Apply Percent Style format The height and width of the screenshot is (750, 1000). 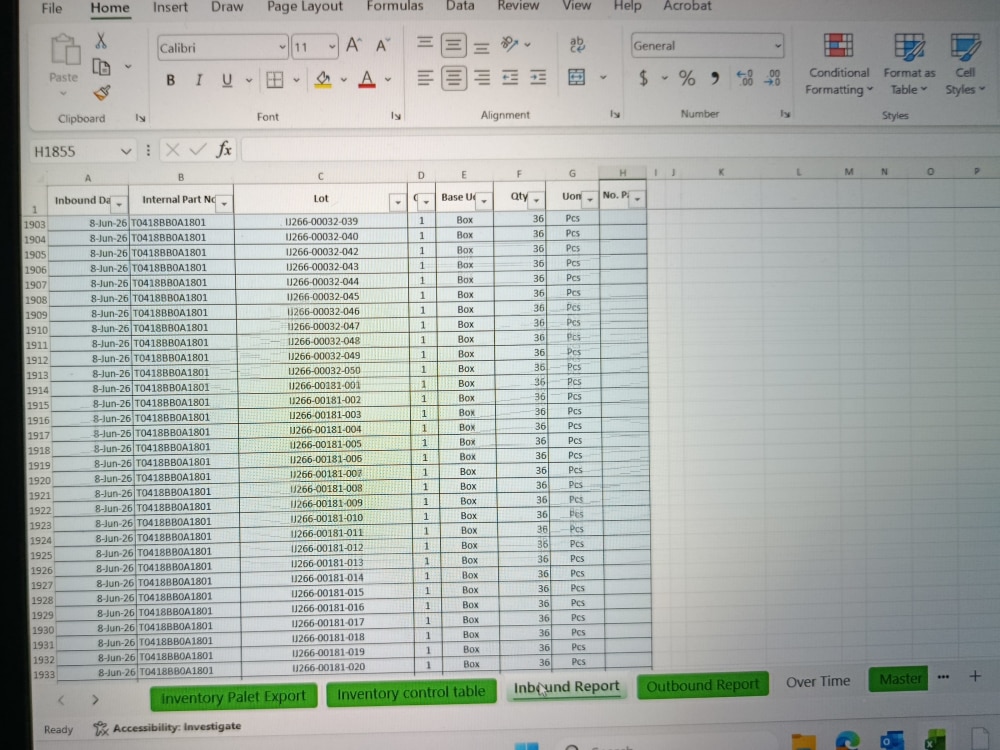click(687, 78)
